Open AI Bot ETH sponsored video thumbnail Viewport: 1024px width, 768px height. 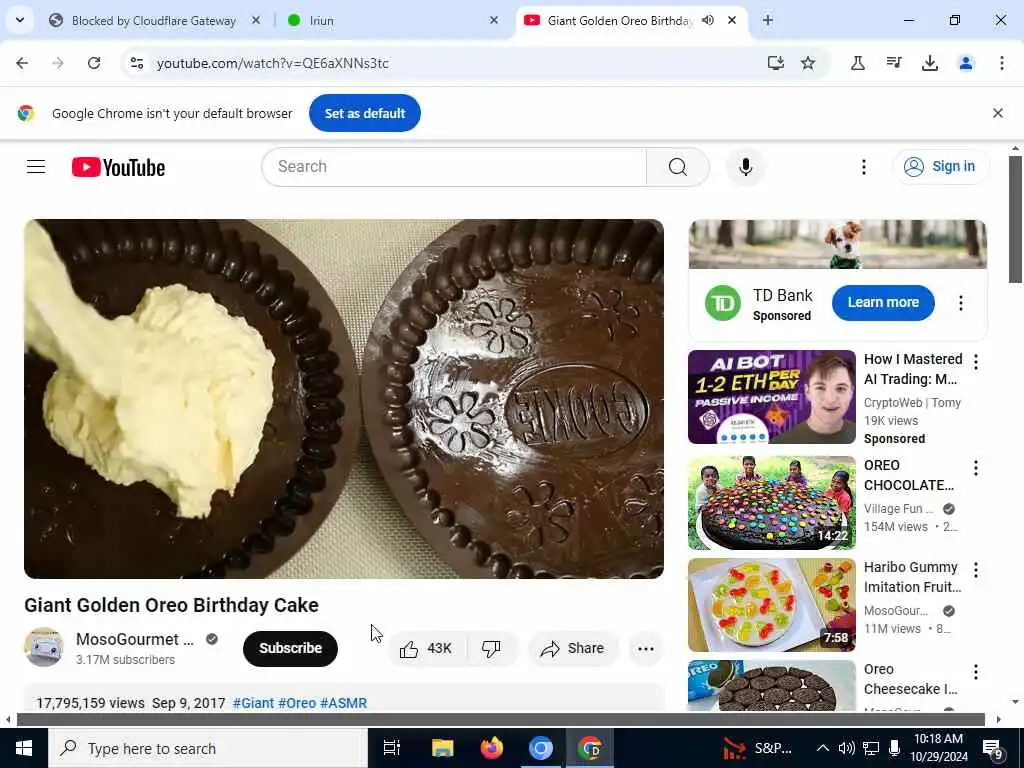click(771, 397)
